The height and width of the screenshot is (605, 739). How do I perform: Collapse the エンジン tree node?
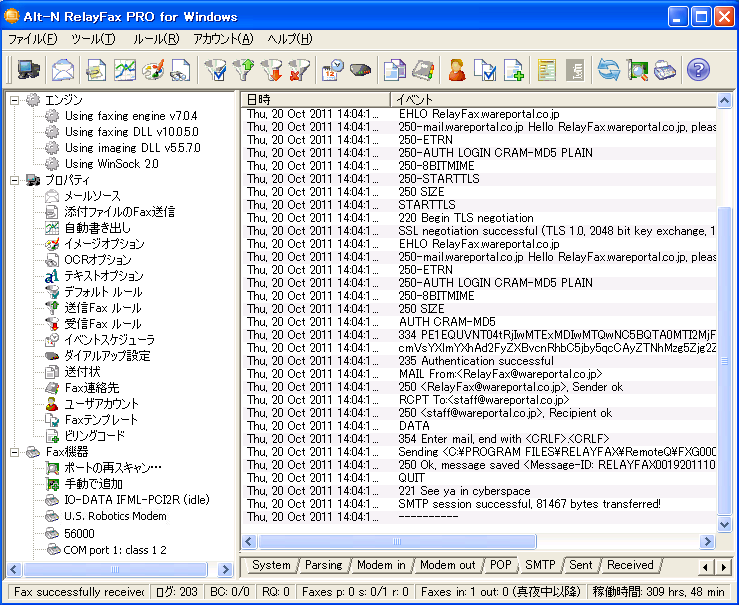pyautogui.click(x=15, y=100)
